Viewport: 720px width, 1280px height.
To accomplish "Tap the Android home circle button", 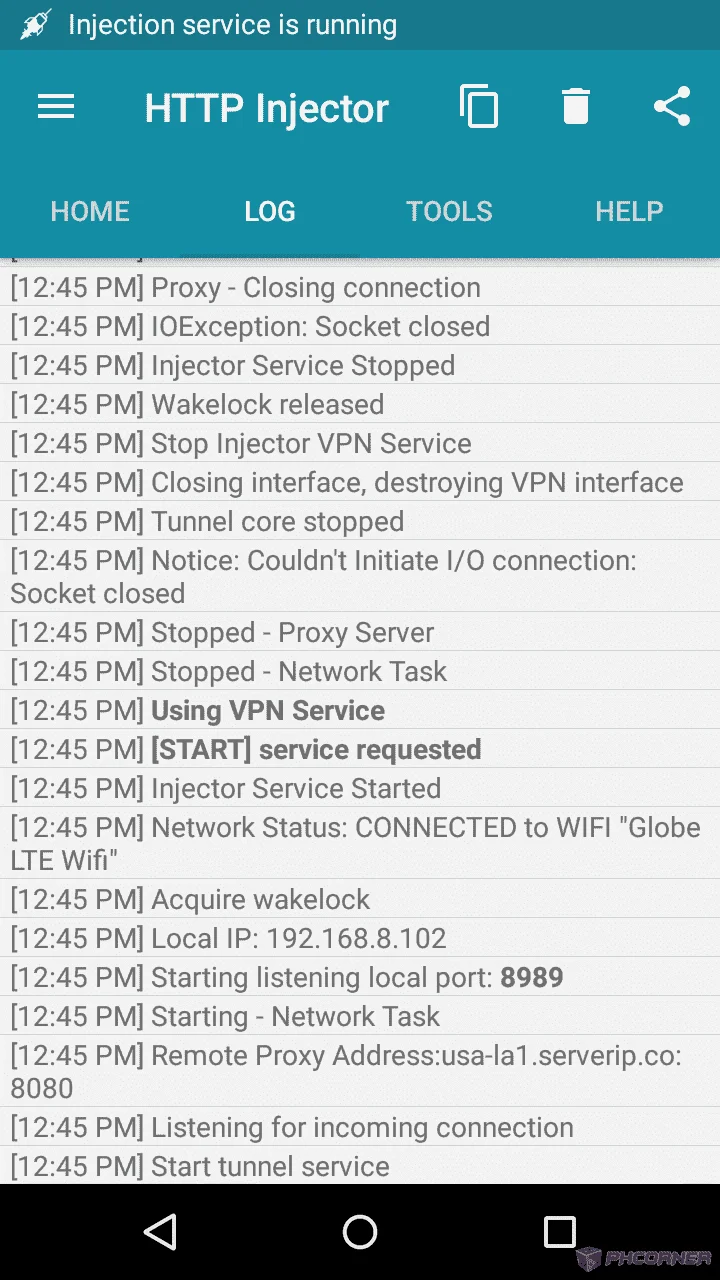I will tap(360, 1232).
